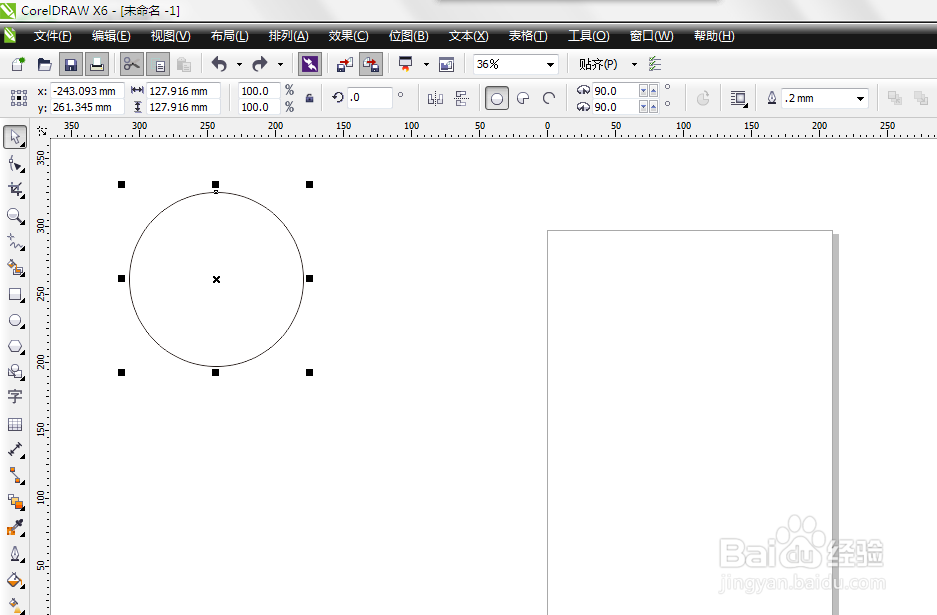937x615 pixels.
Task: Open the 视图(V) menu
Action: [170, 36]
